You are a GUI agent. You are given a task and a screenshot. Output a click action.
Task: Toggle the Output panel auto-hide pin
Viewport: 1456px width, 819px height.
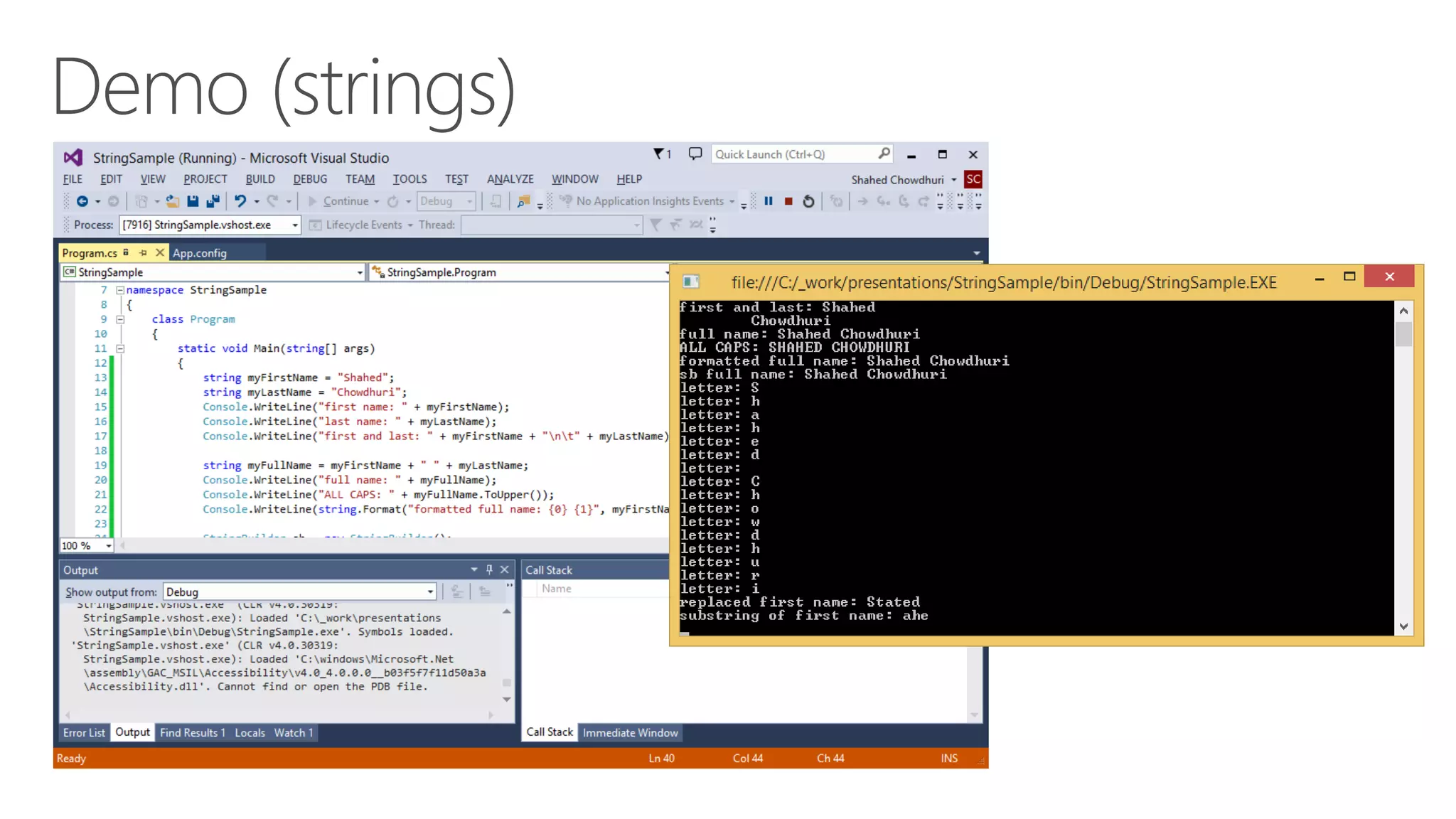point(489,569)
